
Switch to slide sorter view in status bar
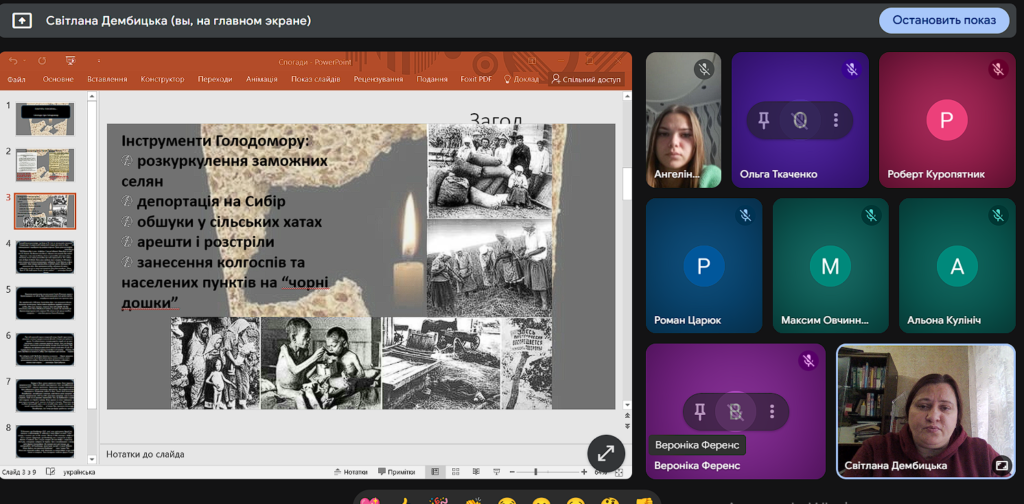point(456,472)
